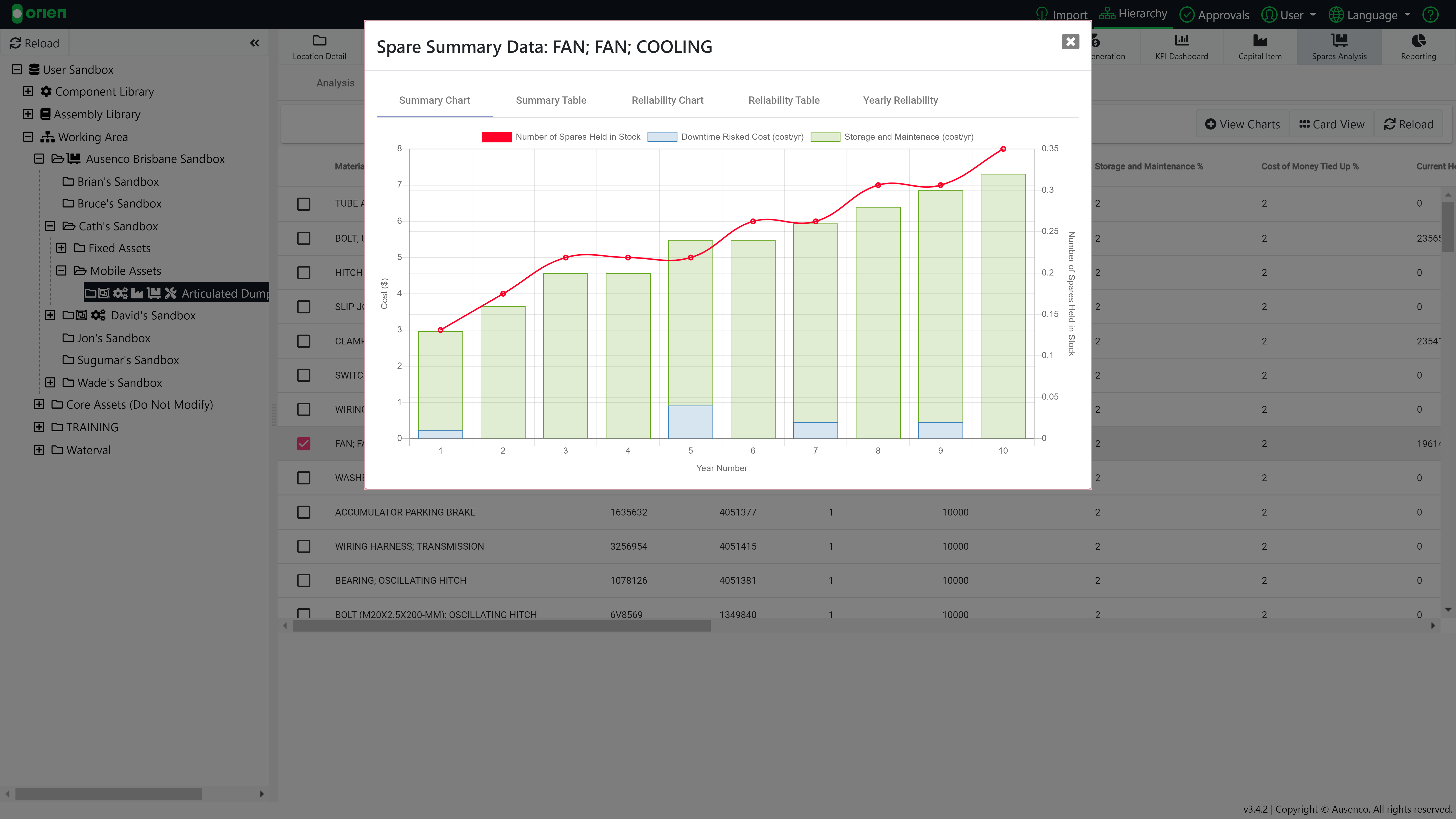Select Brian's Sandbox folder
The height and width of the screenshot is (819, 1456).
tap(111, 182)
